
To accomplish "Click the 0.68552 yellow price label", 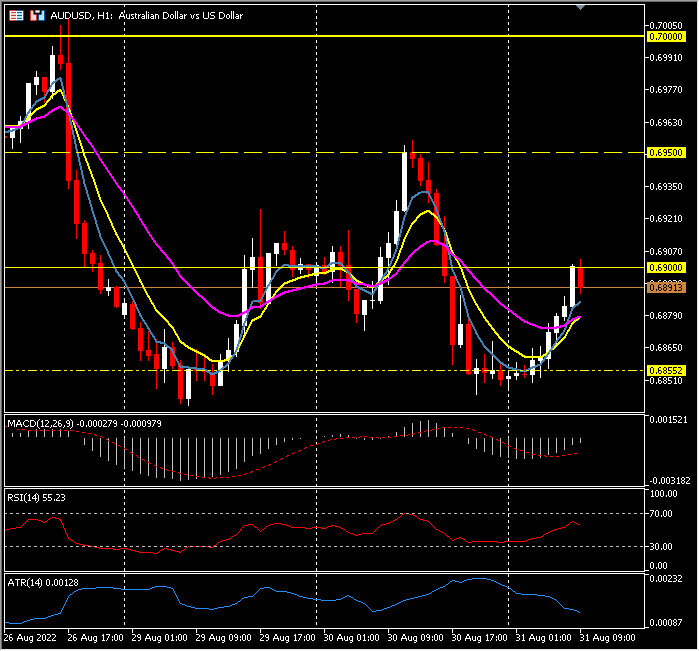I will coord(666,370).
